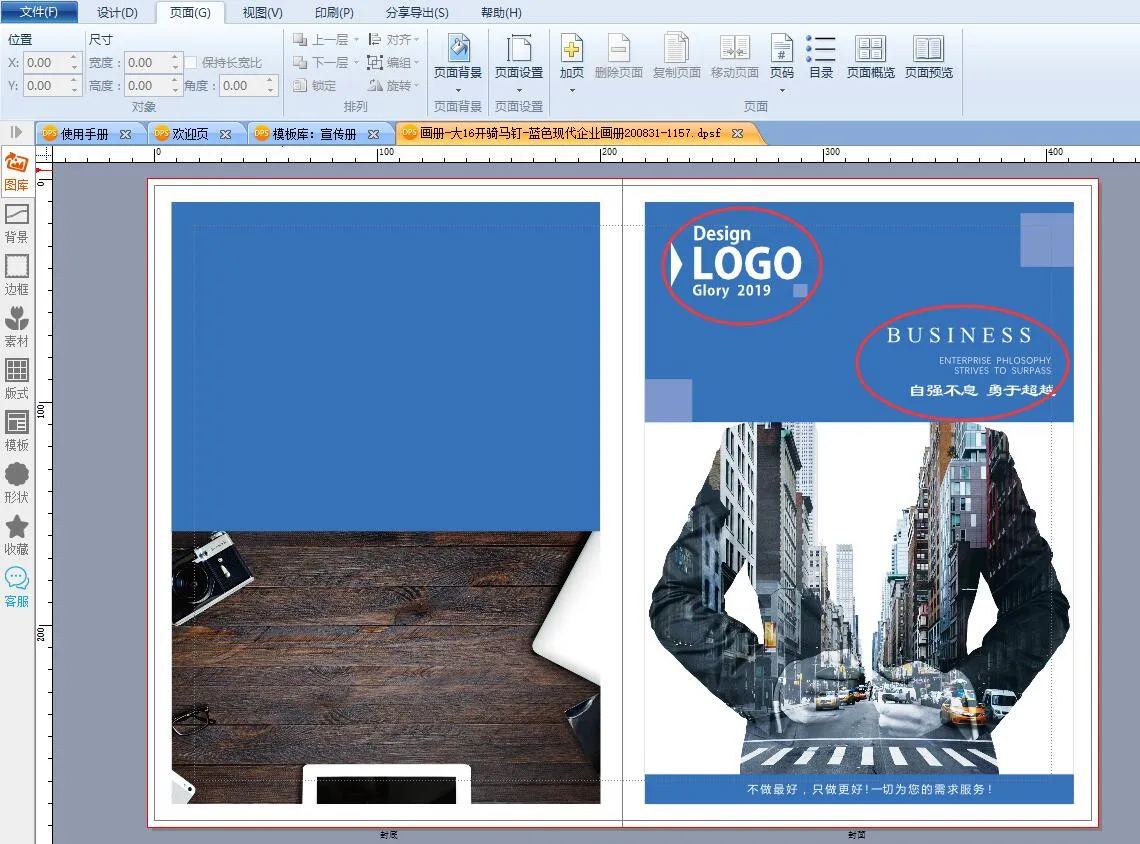Image resolution: width=1140 pixels, height=844 pixels.
Task: Open the 文件(F) menu
Action: click(x=39, y=12)
